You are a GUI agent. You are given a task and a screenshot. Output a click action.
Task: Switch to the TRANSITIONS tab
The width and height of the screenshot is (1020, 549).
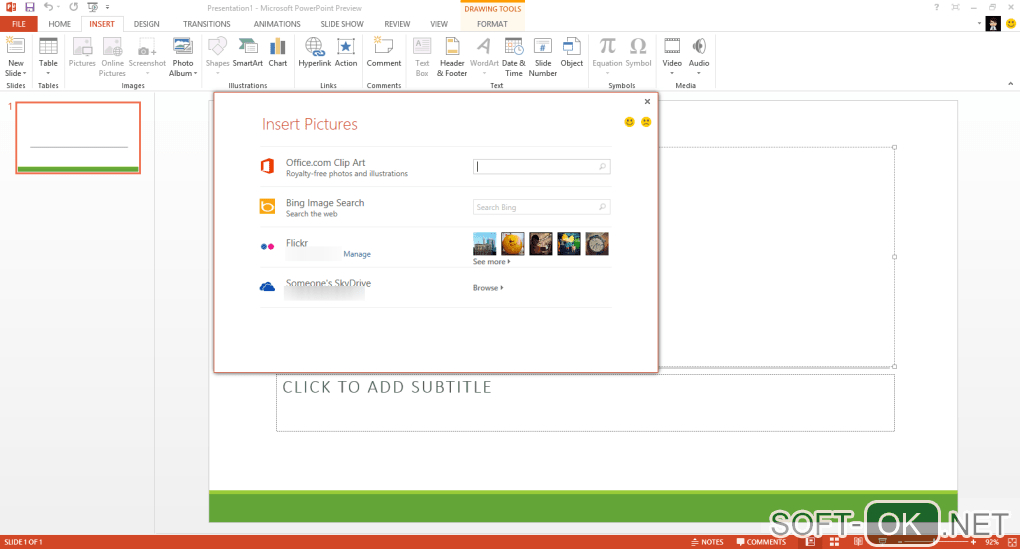pos(206,24)
